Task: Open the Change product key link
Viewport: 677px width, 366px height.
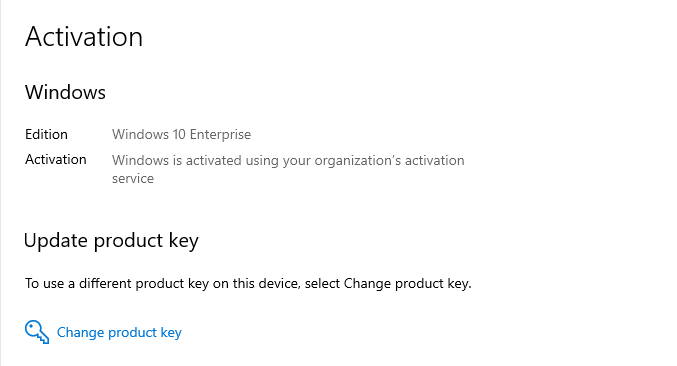Action: click(119, 333)
